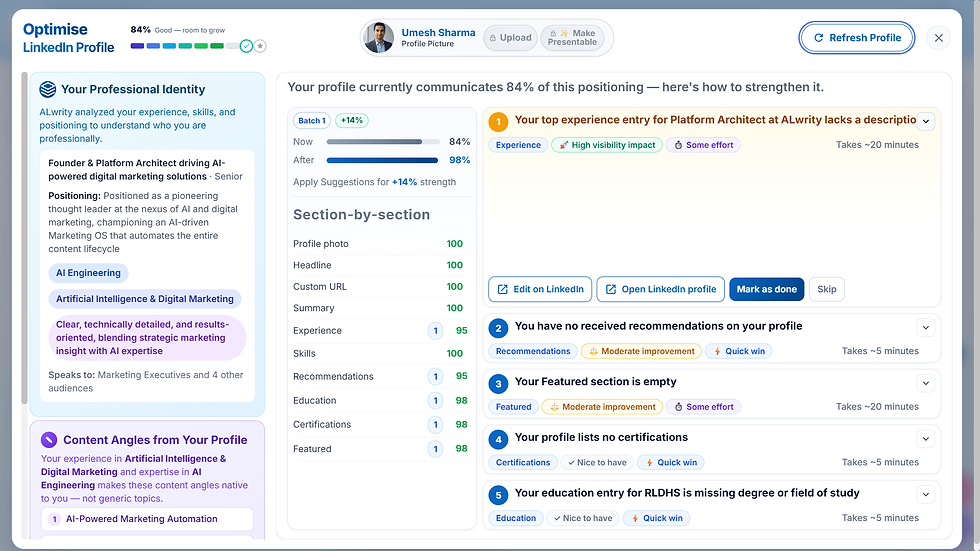Select the Artificial Intelligence & Digital Marketing tag
Viewport: 980px width, 551px height.
tap(144, 299)
